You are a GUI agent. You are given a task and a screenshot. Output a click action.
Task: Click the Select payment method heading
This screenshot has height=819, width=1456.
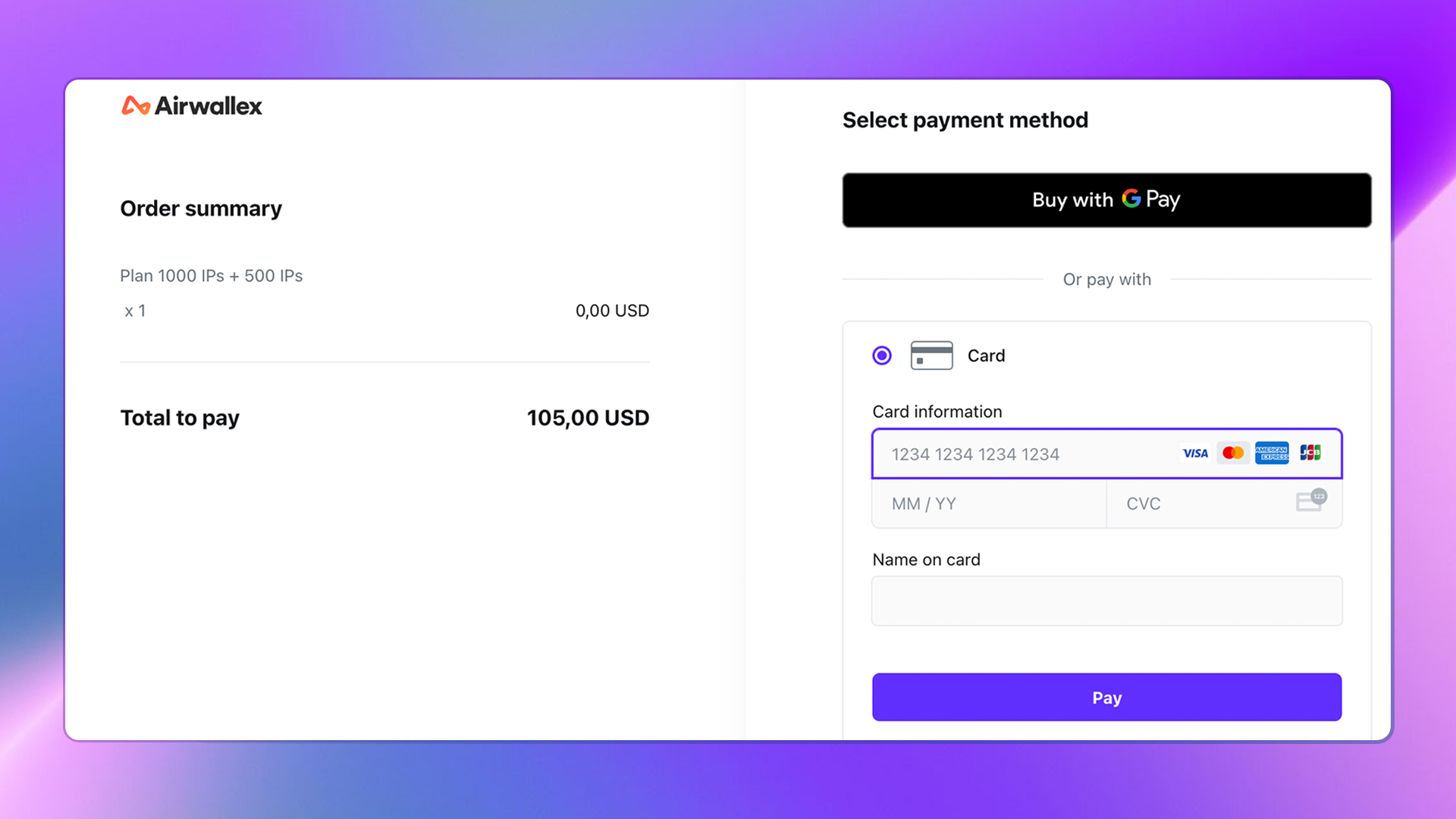click(965, 120)
